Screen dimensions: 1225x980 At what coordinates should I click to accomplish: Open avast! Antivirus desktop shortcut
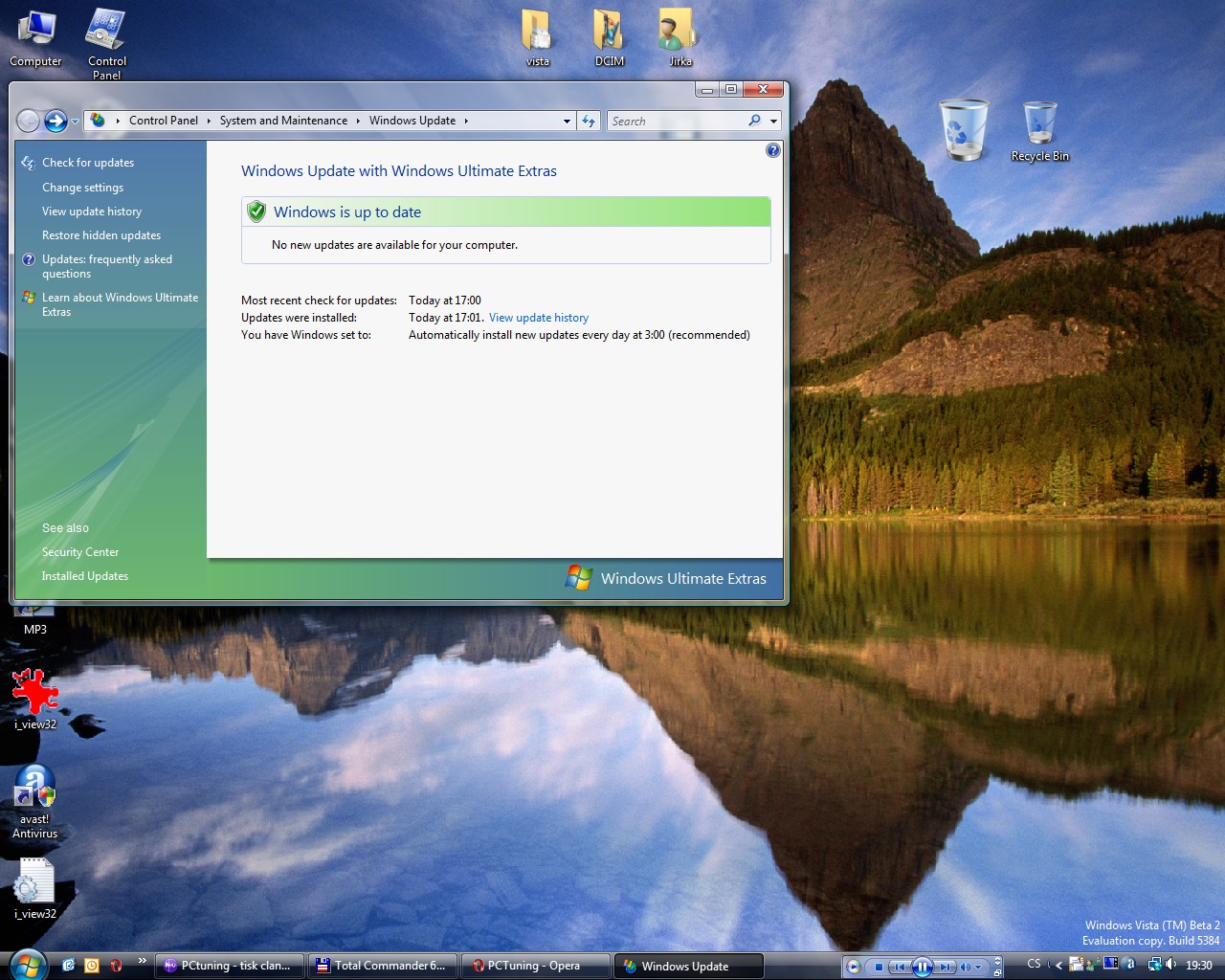[34, 802]
